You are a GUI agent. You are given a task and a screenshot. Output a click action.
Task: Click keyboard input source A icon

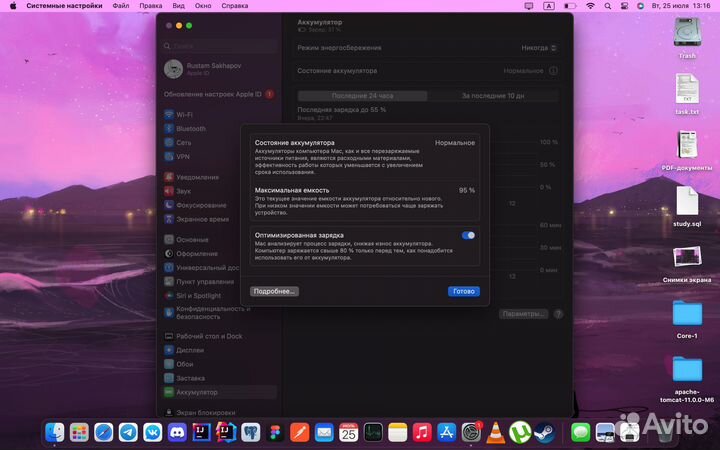[x=549, y=6]
